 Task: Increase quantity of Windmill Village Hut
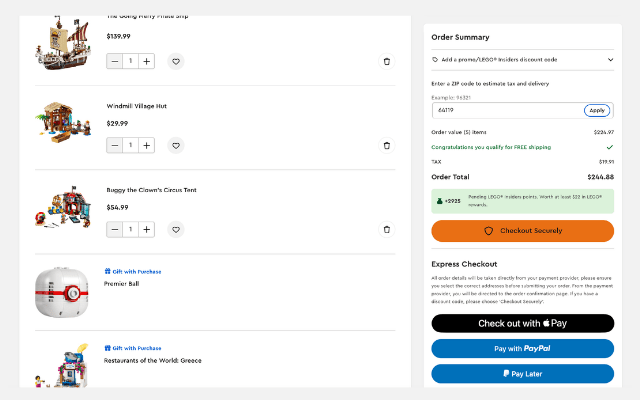coord(147,145)
